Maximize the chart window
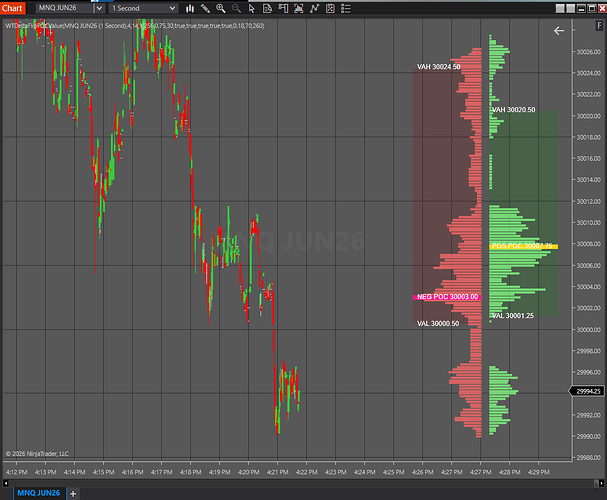The height and width of the screenshot is (500, 607). pyautogui.click(x=592, y=9)
